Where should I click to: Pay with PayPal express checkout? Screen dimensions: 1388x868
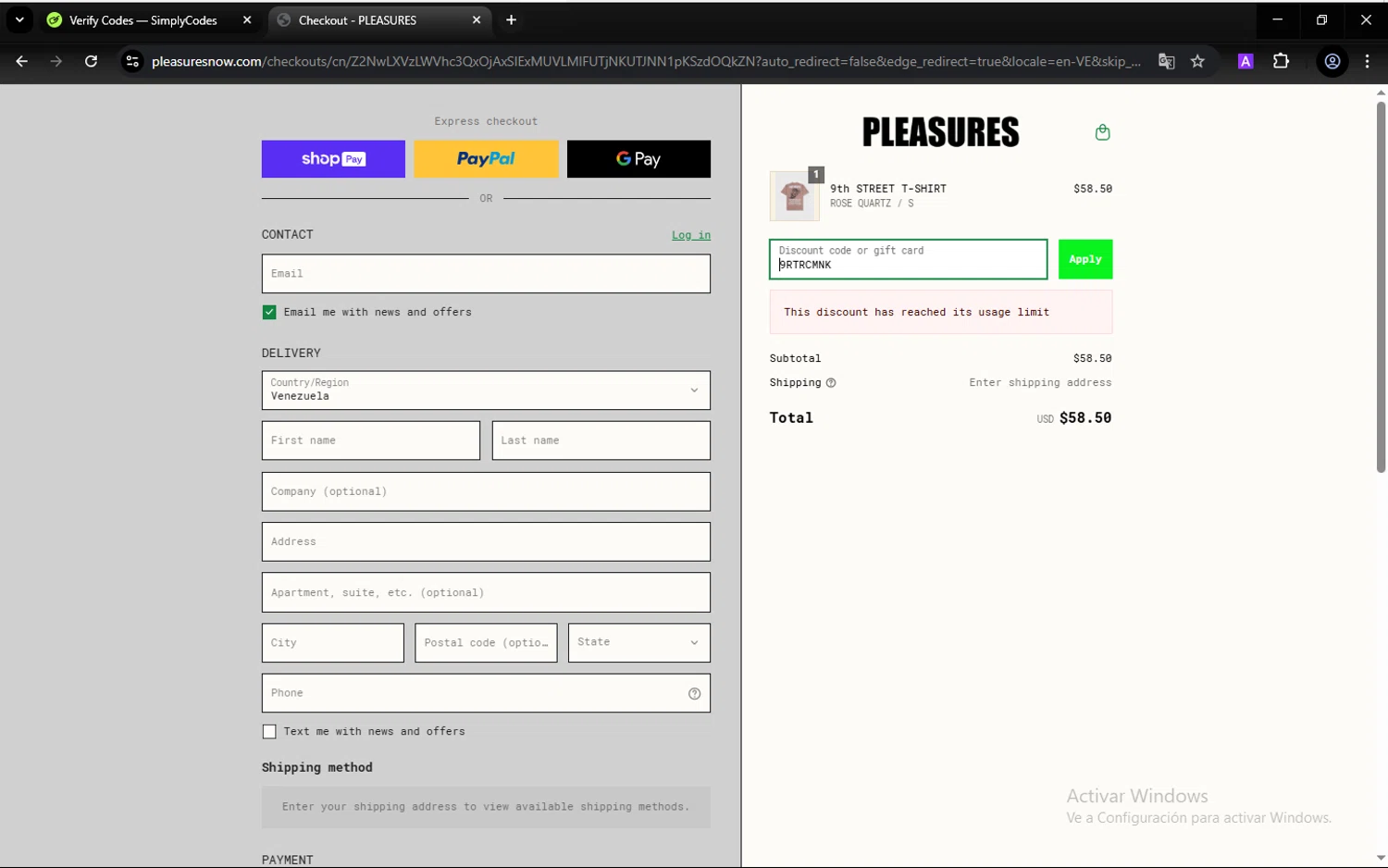point(486,159)
